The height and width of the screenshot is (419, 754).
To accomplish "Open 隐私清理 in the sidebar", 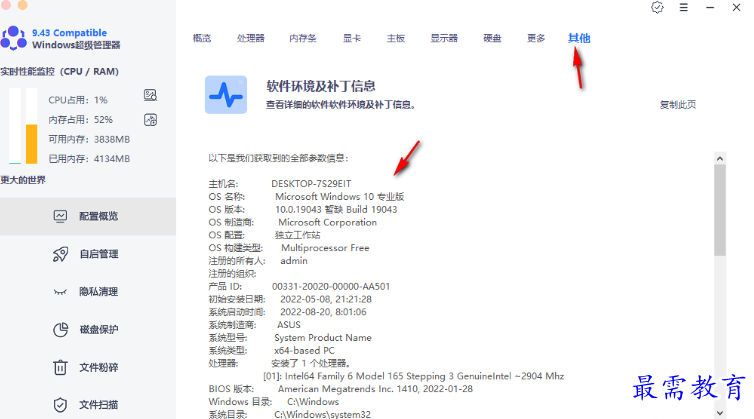I will coord(88,292).
